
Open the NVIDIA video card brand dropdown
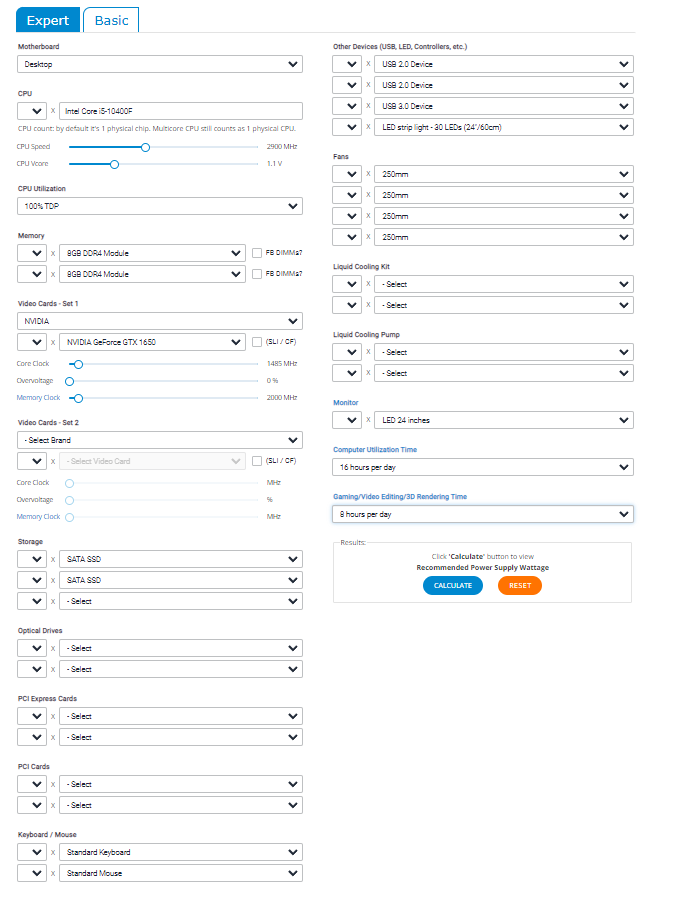coord(160,321)
